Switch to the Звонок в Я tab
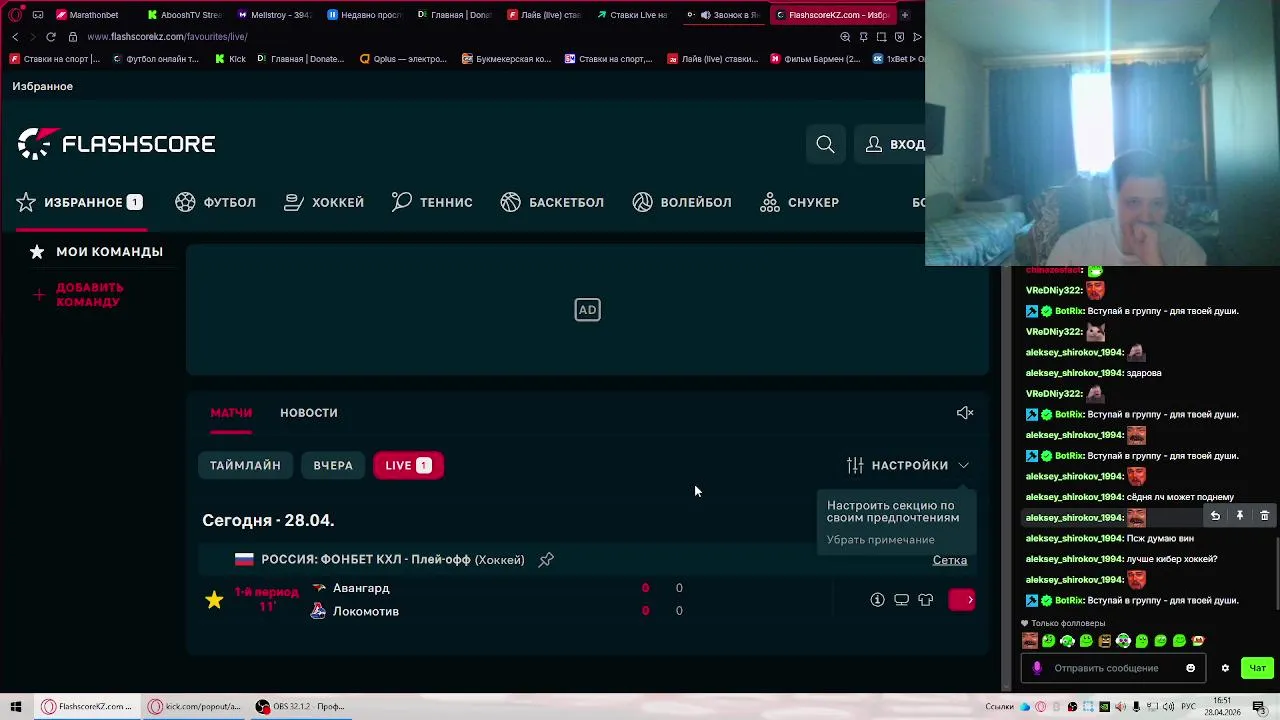This screenshot has width=1280, height=720. pyautogui.click(x=724, y=15)
